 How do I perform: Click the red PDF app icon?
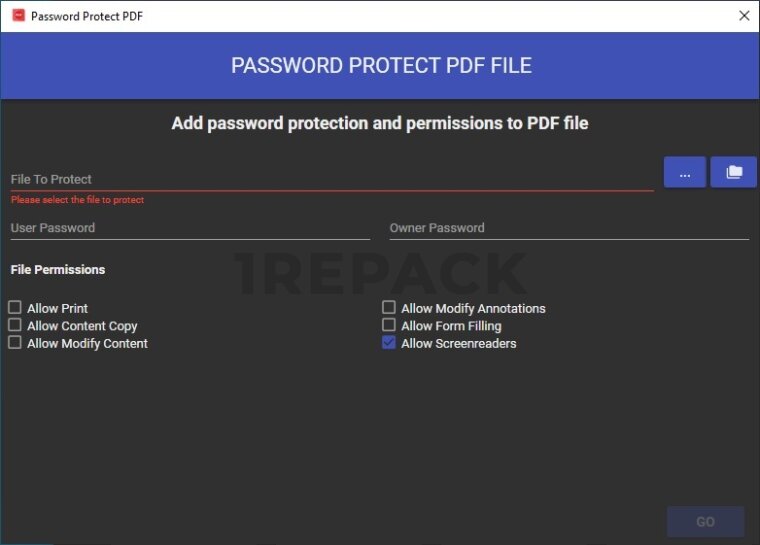point(18,16)
